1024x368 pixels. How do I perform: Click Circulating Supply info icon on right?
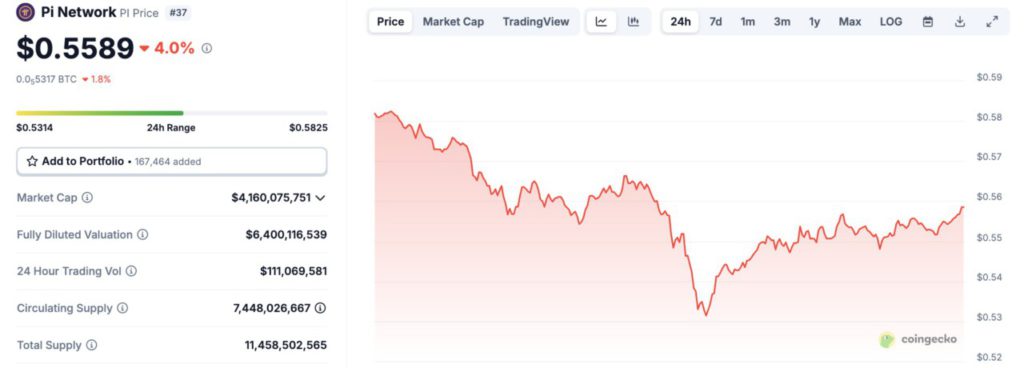[x=320, y=308]
